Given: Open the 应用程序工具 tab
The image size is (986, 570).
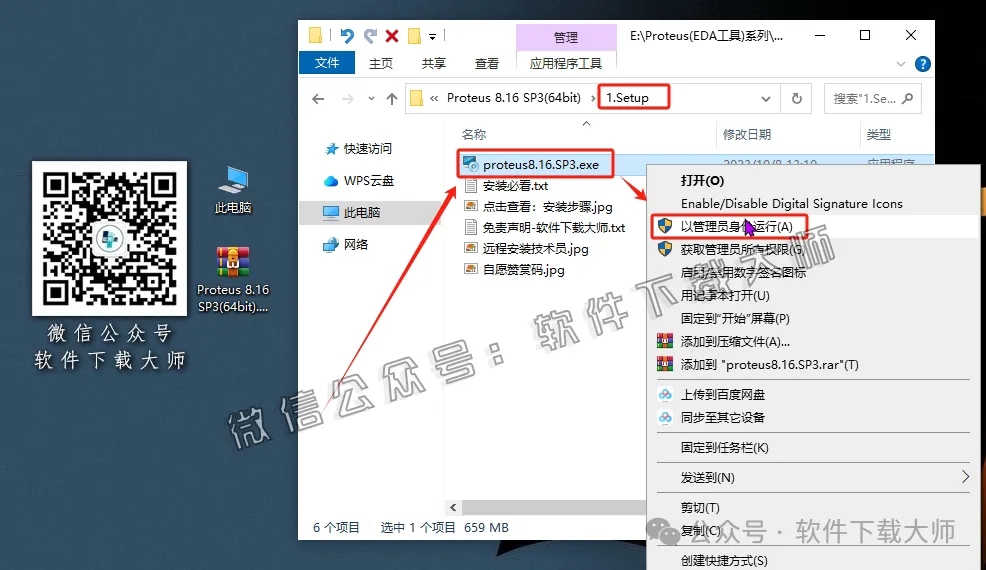Looking at the screenshot, I should point(565,63).
